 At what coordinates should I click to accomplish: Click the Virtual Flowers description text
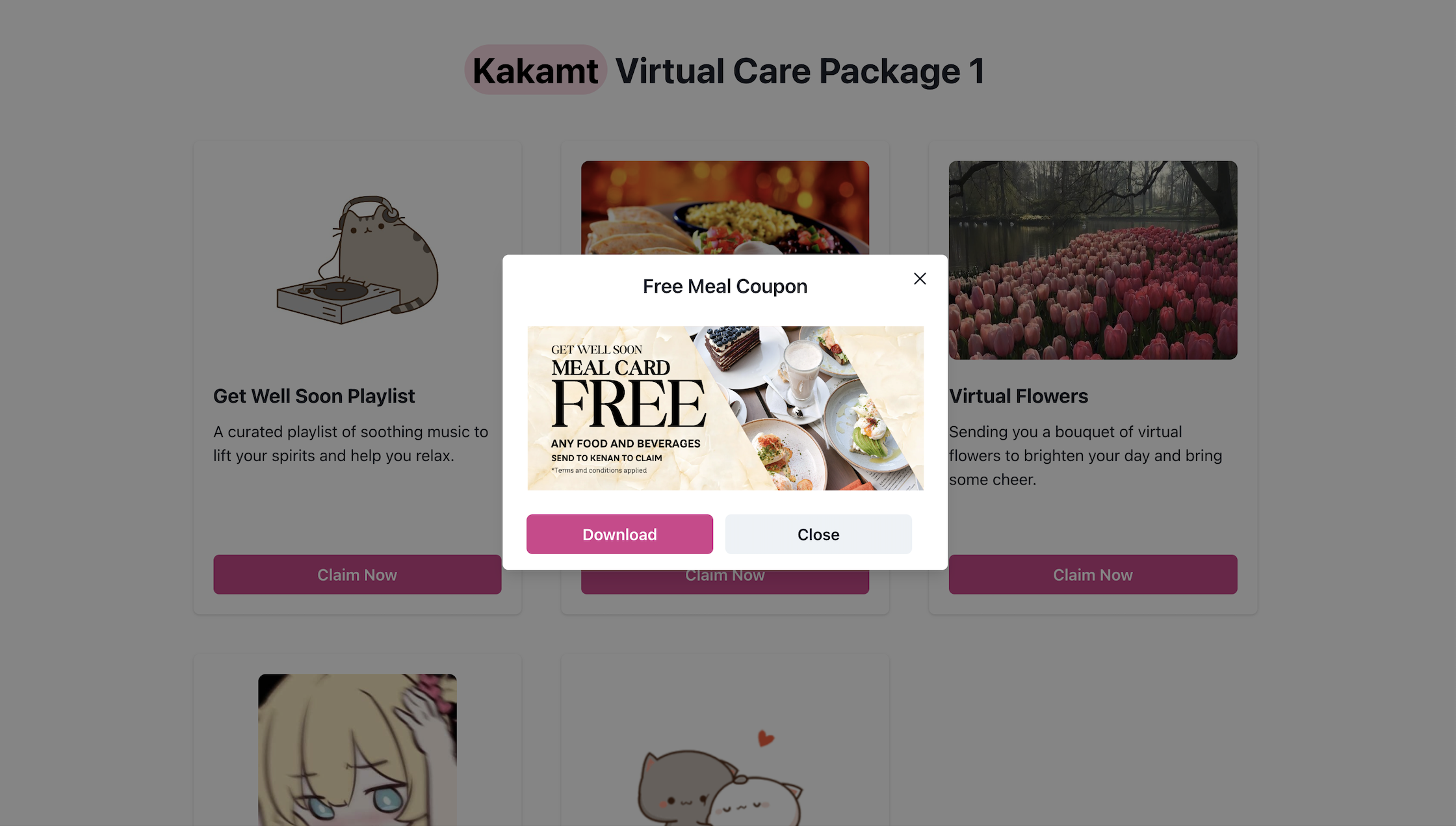coord(1085,455)
